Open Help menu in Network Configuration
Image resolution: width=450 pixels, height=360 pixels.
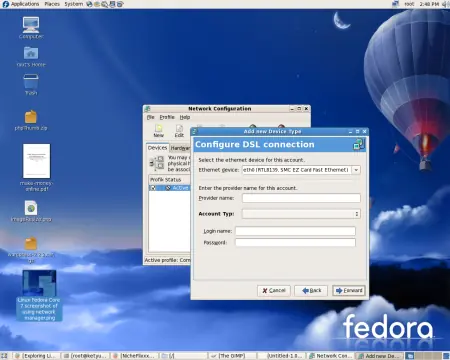[x=185, y=117]
